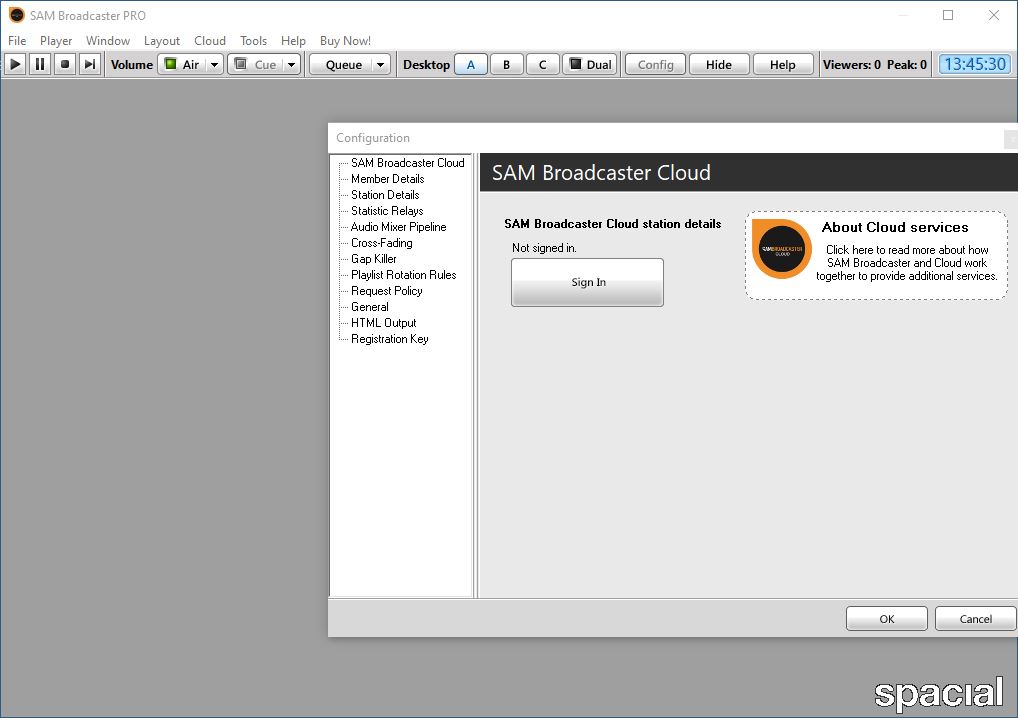Image resolution: width=1018 pixels, height=718 pixels.
Task: Click the SAM Broadcaster Cloud logo icon
Action: click(782, 249)
